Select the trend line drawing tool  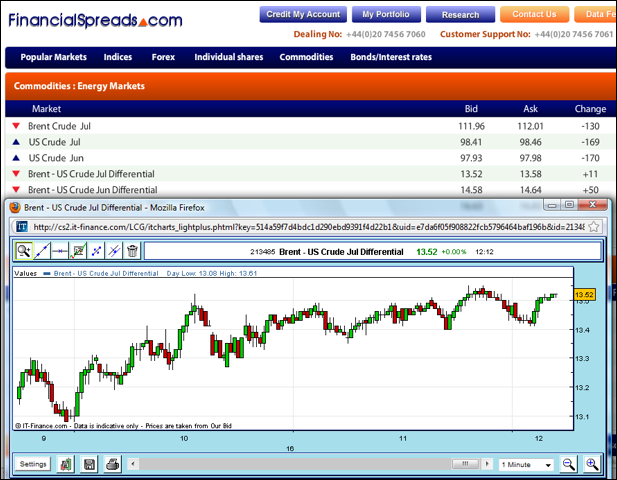tap(42, 251)
